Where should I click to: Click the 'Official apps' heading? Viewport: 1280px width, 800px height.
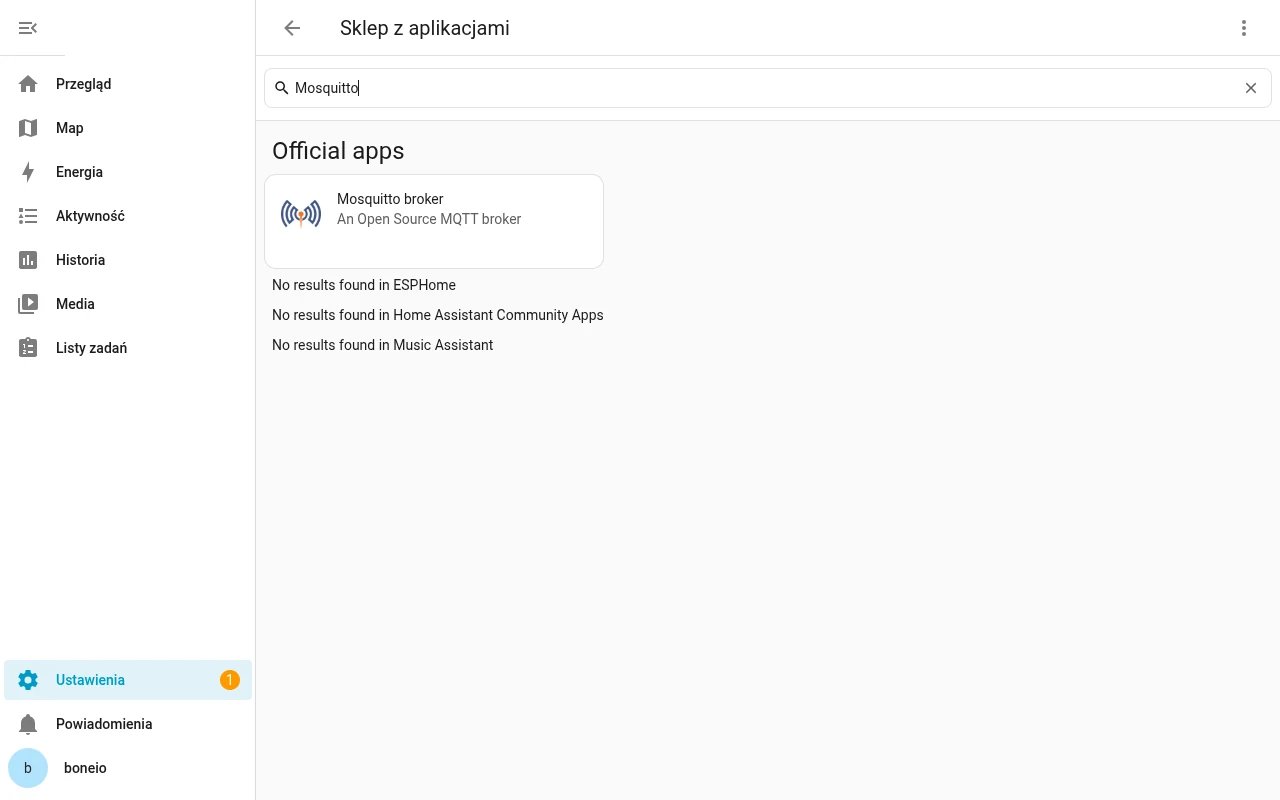point(338,151)
